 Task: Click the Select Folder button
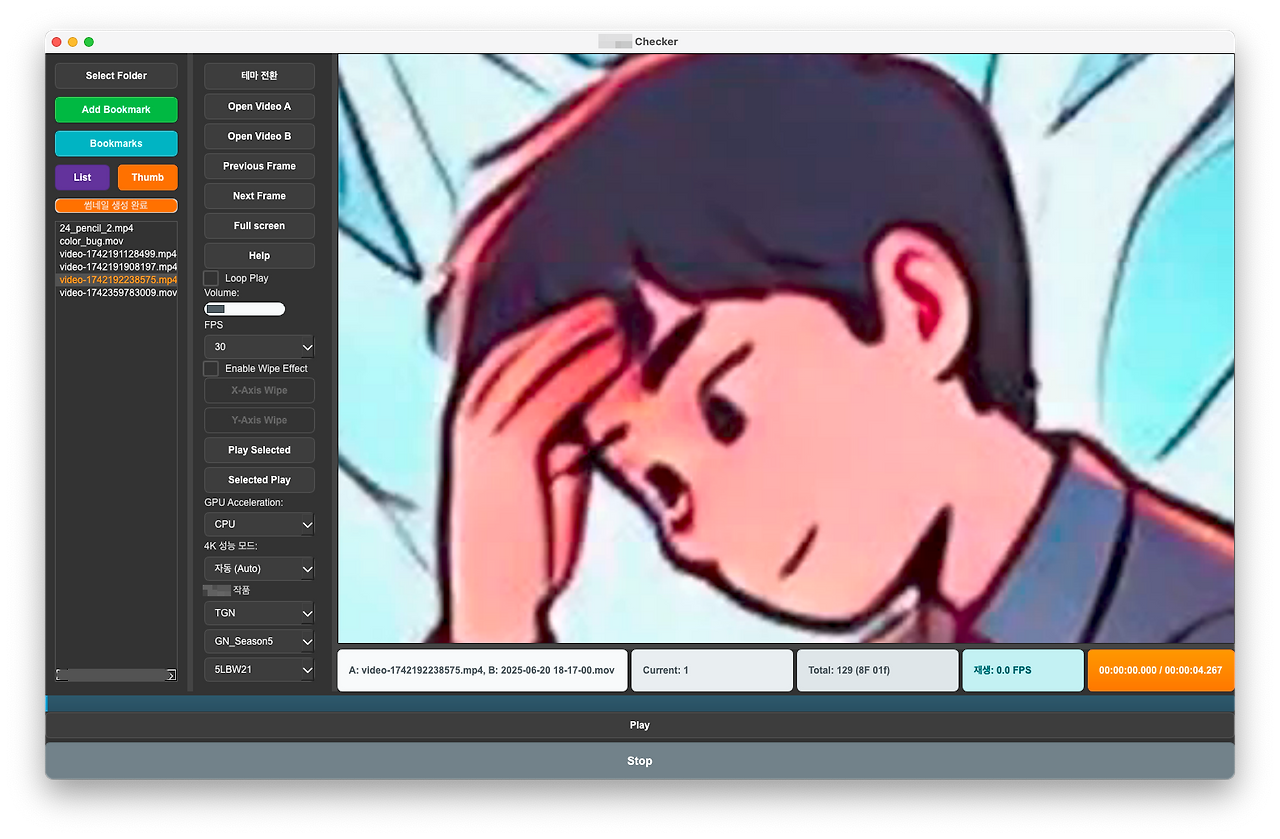pyautogui.click(x=116, y=76)
